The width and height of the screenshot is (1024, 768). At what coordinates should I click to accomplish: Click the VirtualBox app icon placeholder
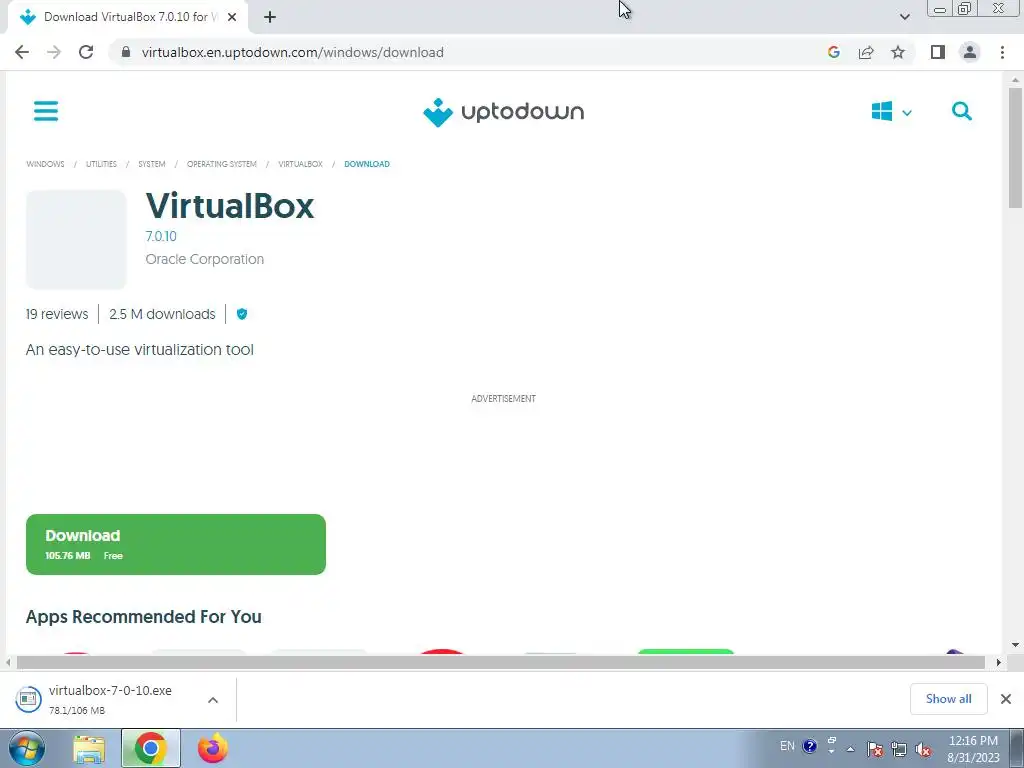click(x=76, y=239)
